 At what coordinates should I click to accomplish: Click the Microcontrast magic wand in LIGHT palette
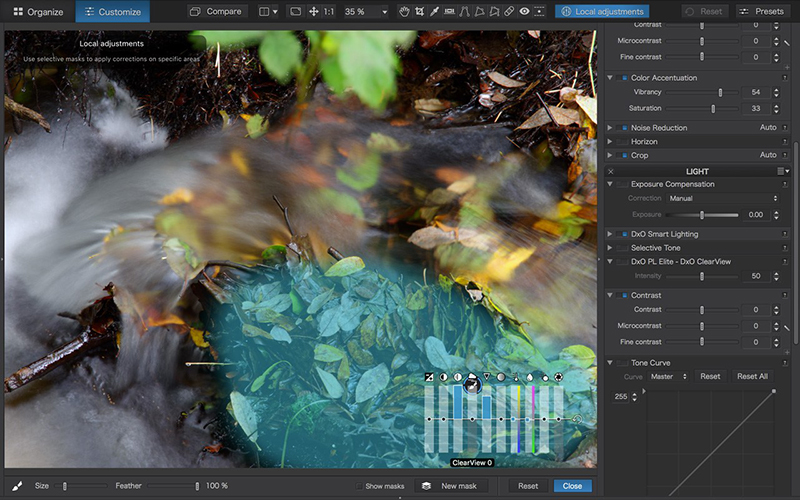click(787, 328)
